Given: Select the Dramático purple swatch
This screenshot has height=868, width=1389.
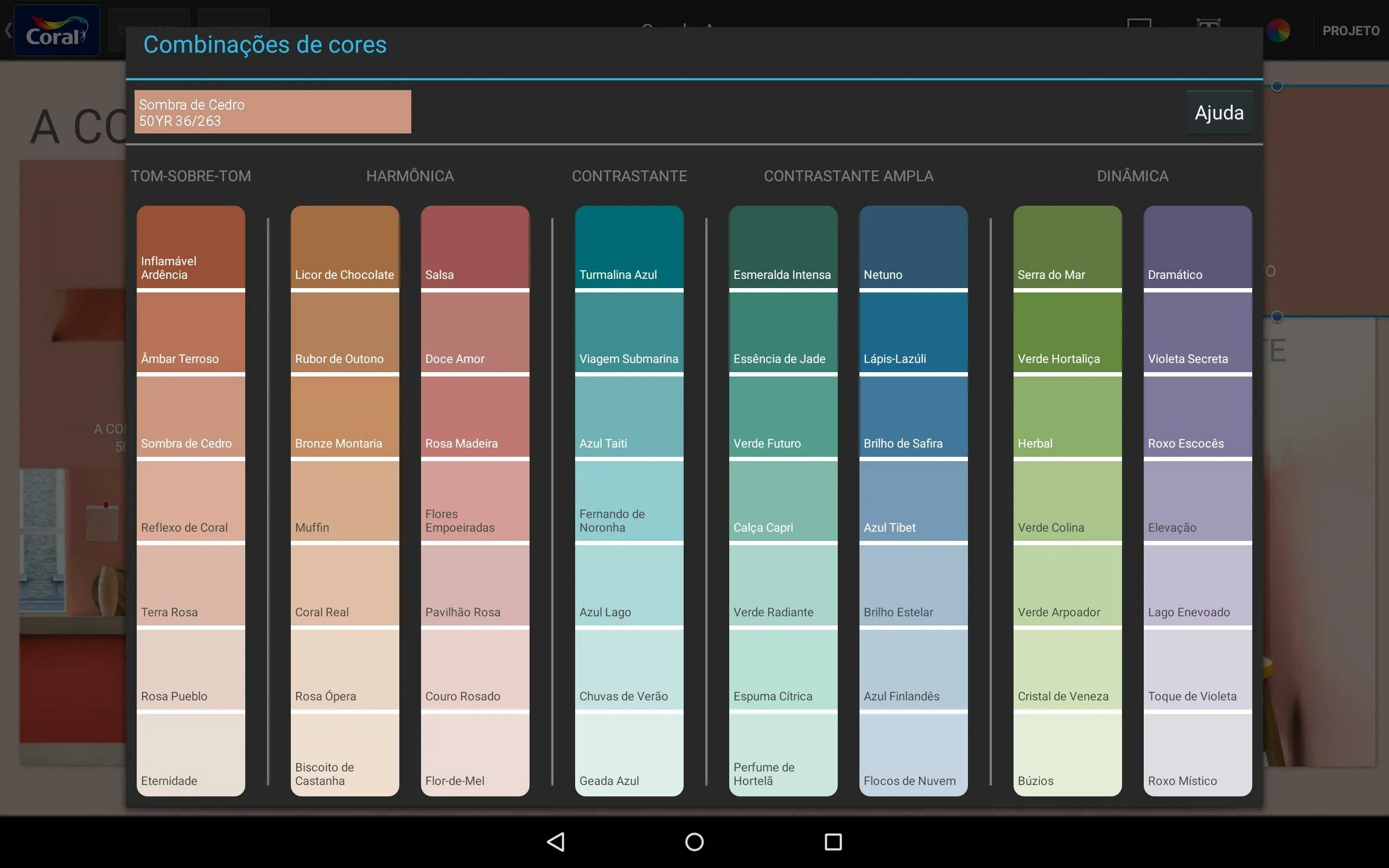Looking at the screenshot, I should [1197, 247].
